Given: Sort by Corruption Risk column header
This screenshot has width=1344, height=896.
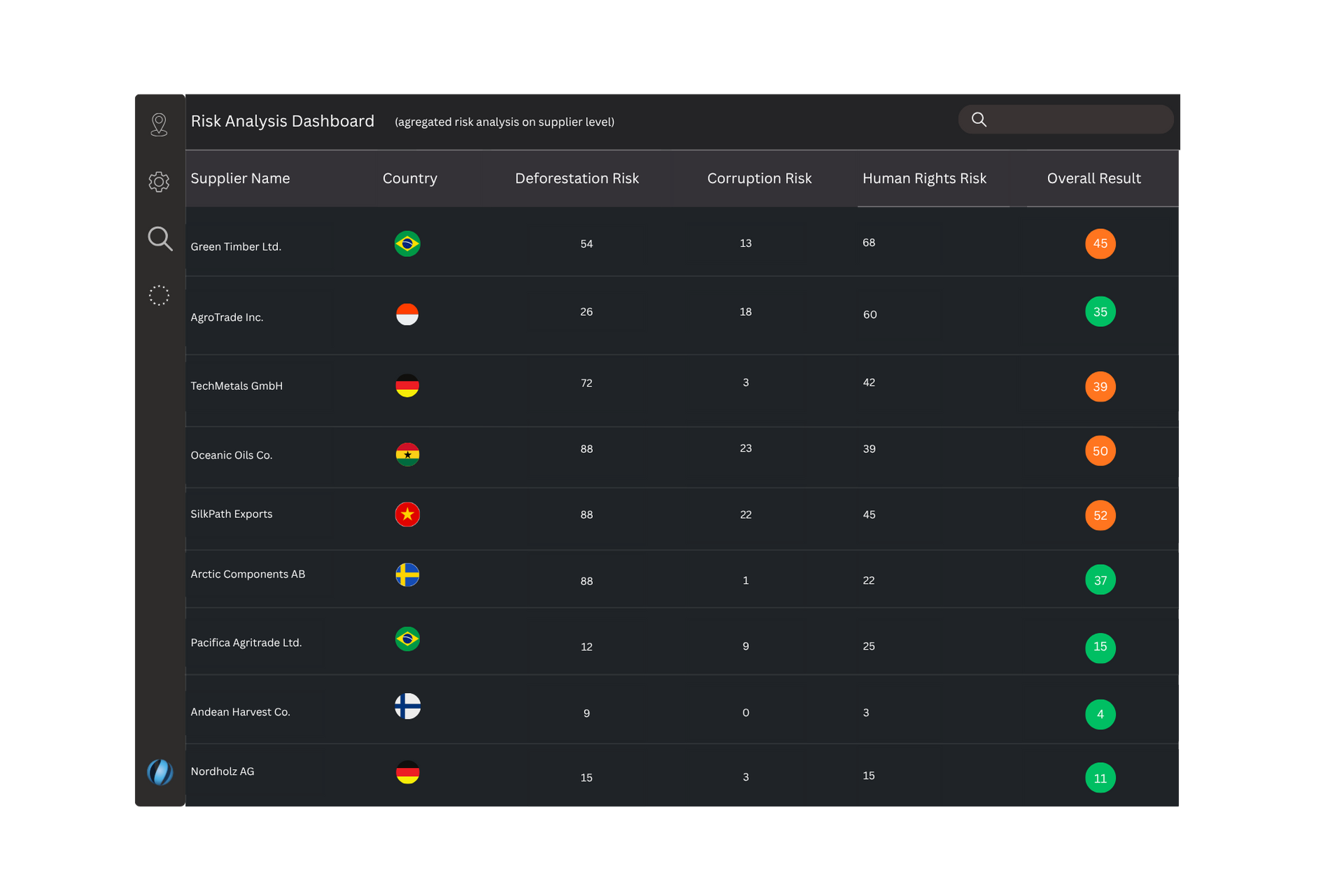Looking at the screenshot, I should (x=759, y=178).
